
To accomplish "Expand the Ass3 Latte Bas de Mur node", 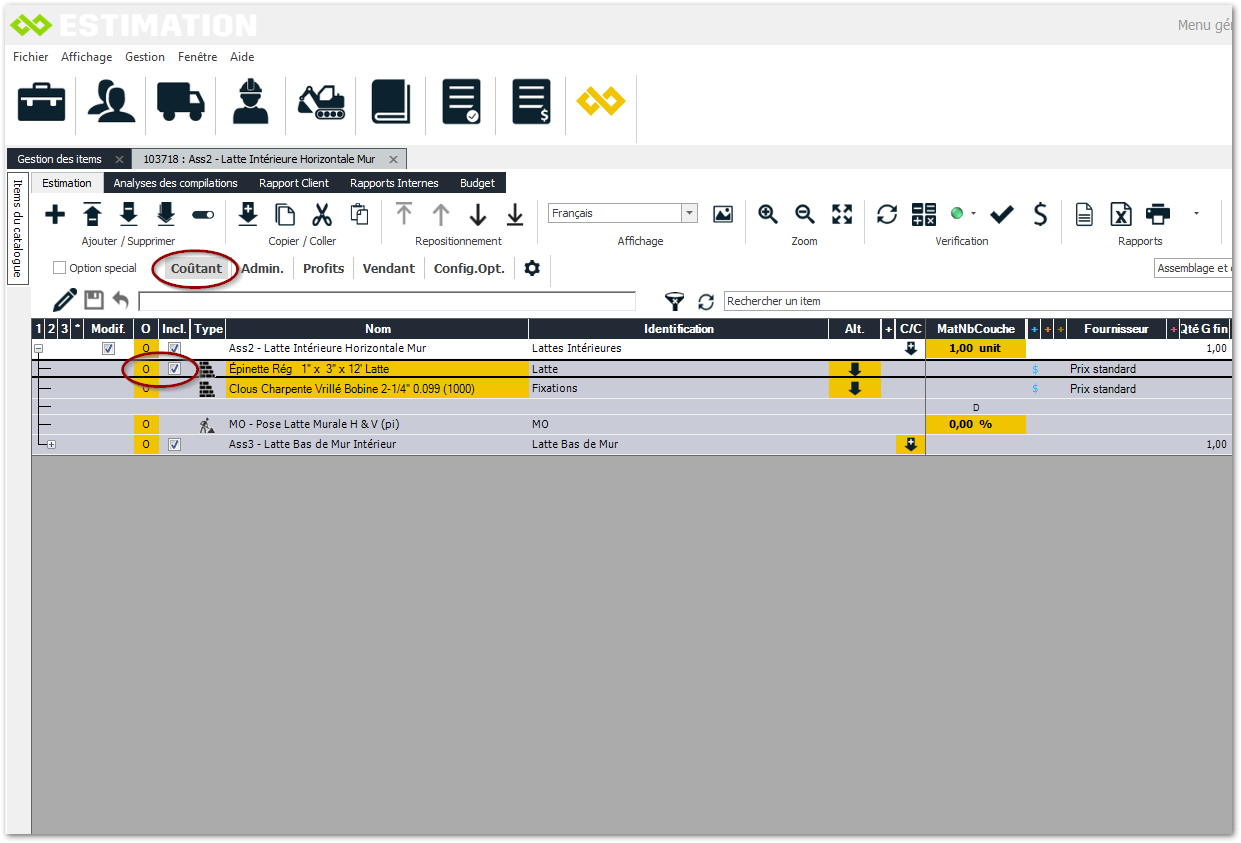I will (51, 445).
